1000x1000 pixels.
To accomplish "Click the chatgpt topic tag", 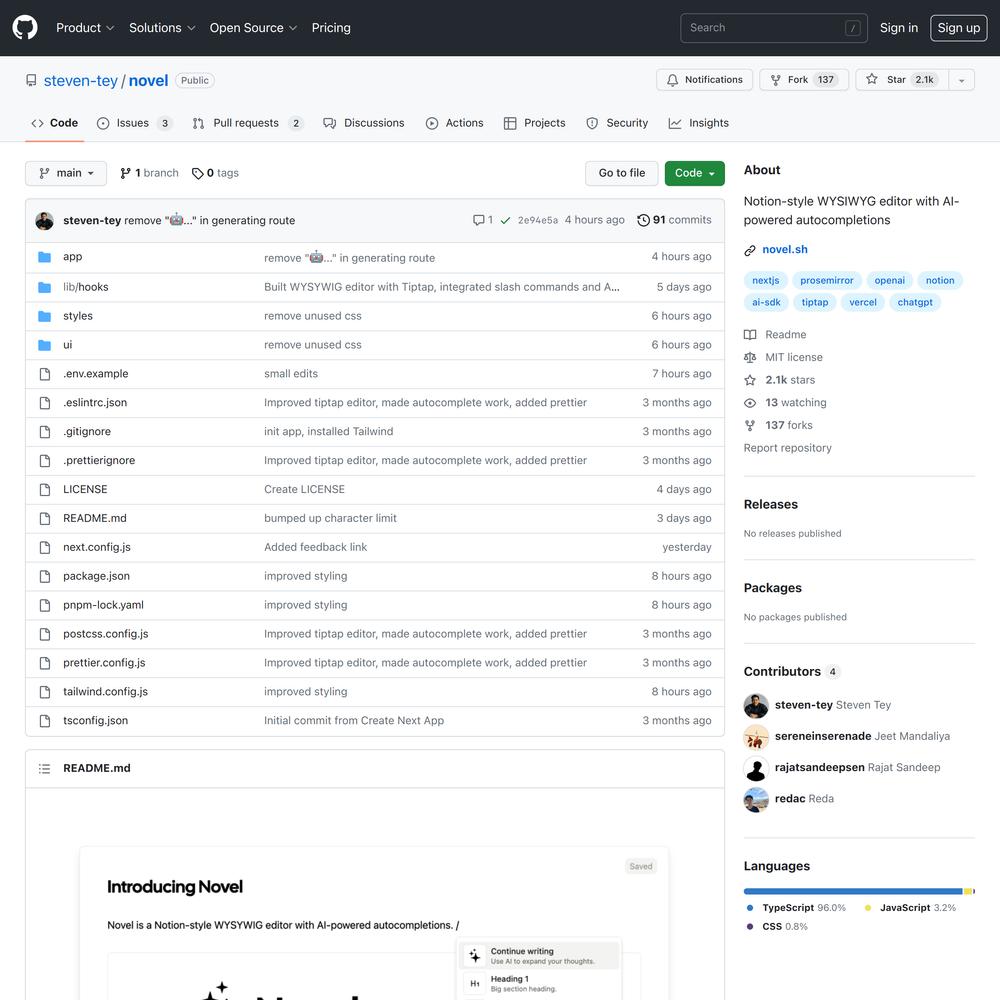I will pyautogui.click(x=915, y=302).
